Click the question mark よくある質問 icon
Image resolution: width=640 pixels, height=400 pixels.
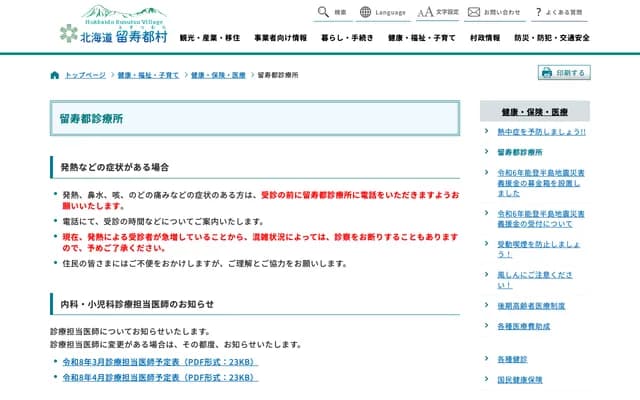(538, 12)
